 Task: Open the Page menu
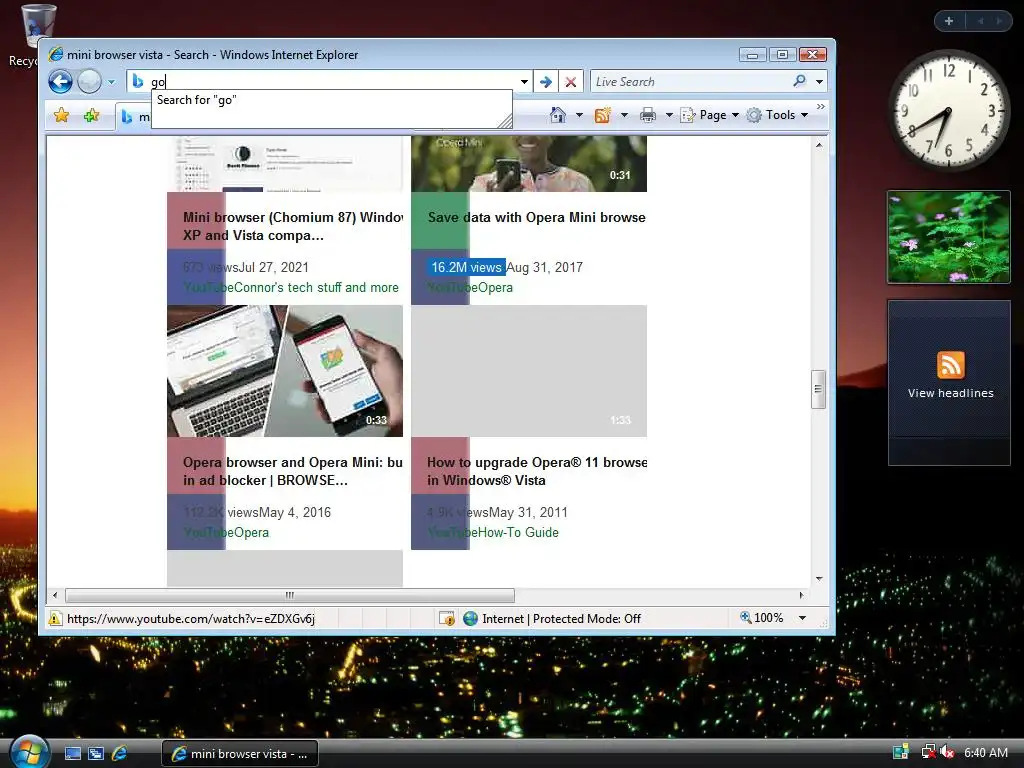point(710,115)
